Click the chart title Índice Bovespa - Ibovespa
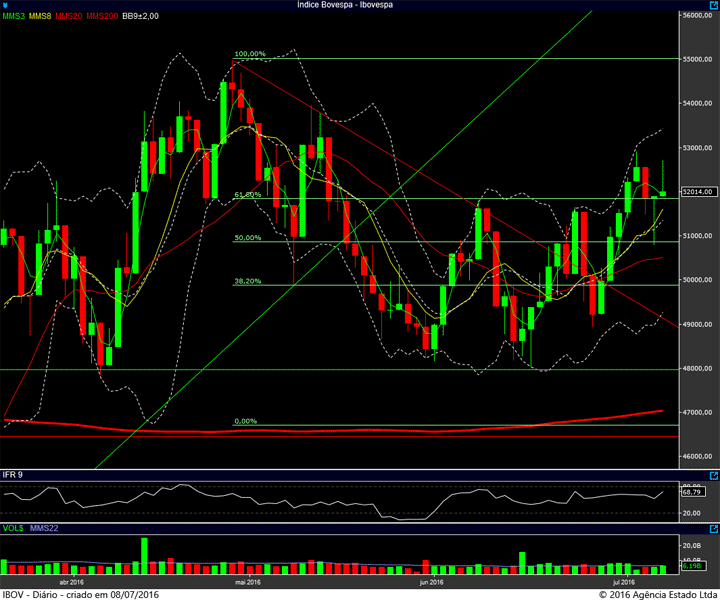Viewport: 720px width, 600px height. click(345, 5)
